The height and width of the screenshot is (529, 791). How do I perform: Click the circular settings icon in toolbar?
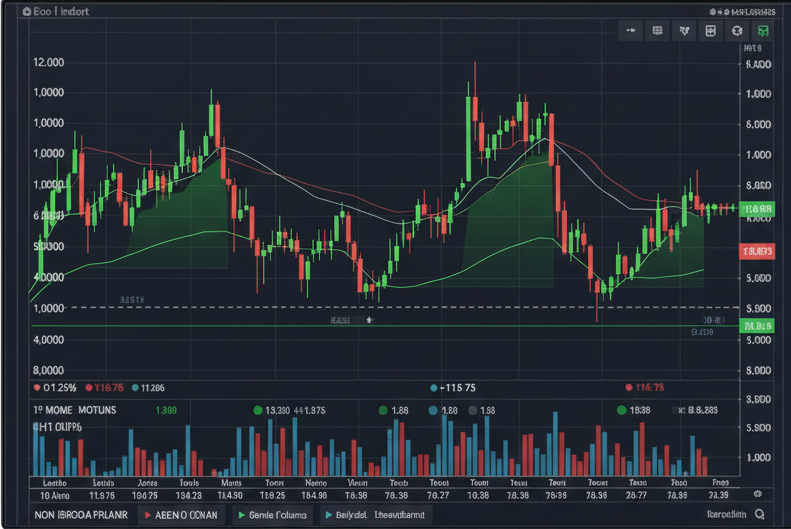click(x=737, y=31)
